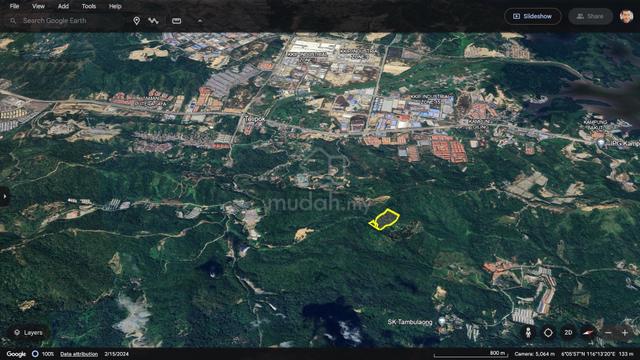
Task: Open the Layers panel
Action: click(28, 333)
